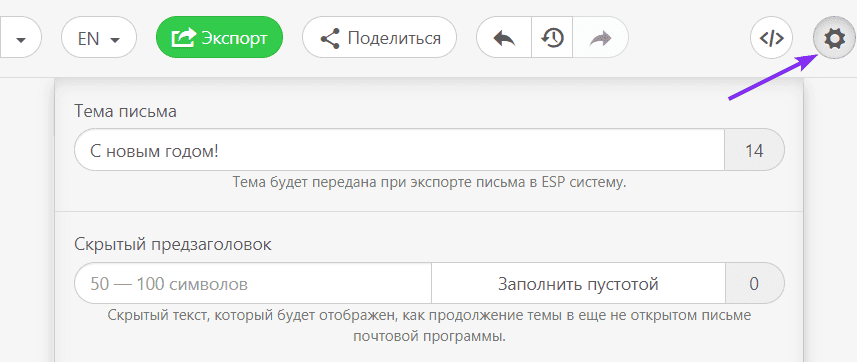Open version history clock icon
This screenshot has height=362, width=857.
coord(552,38)
